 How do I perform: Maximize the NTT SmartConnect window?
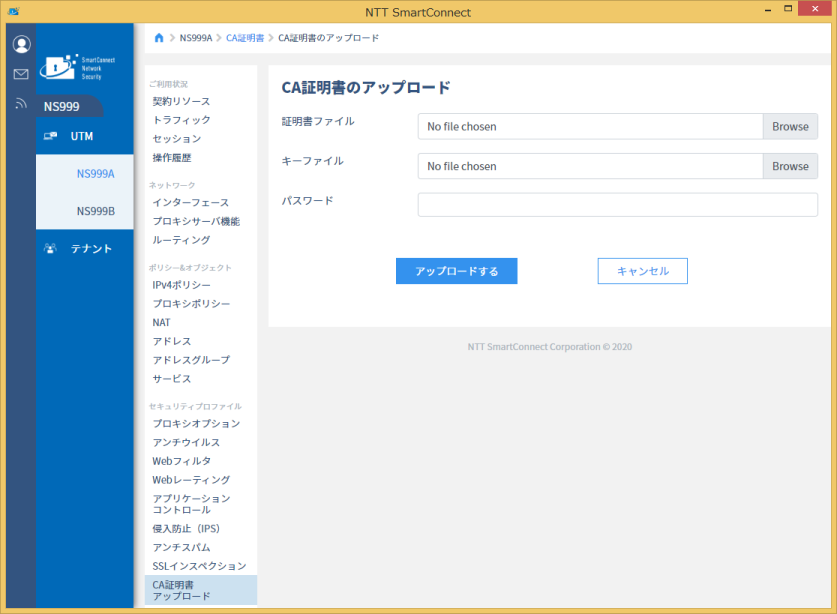(x=788, y=9)
